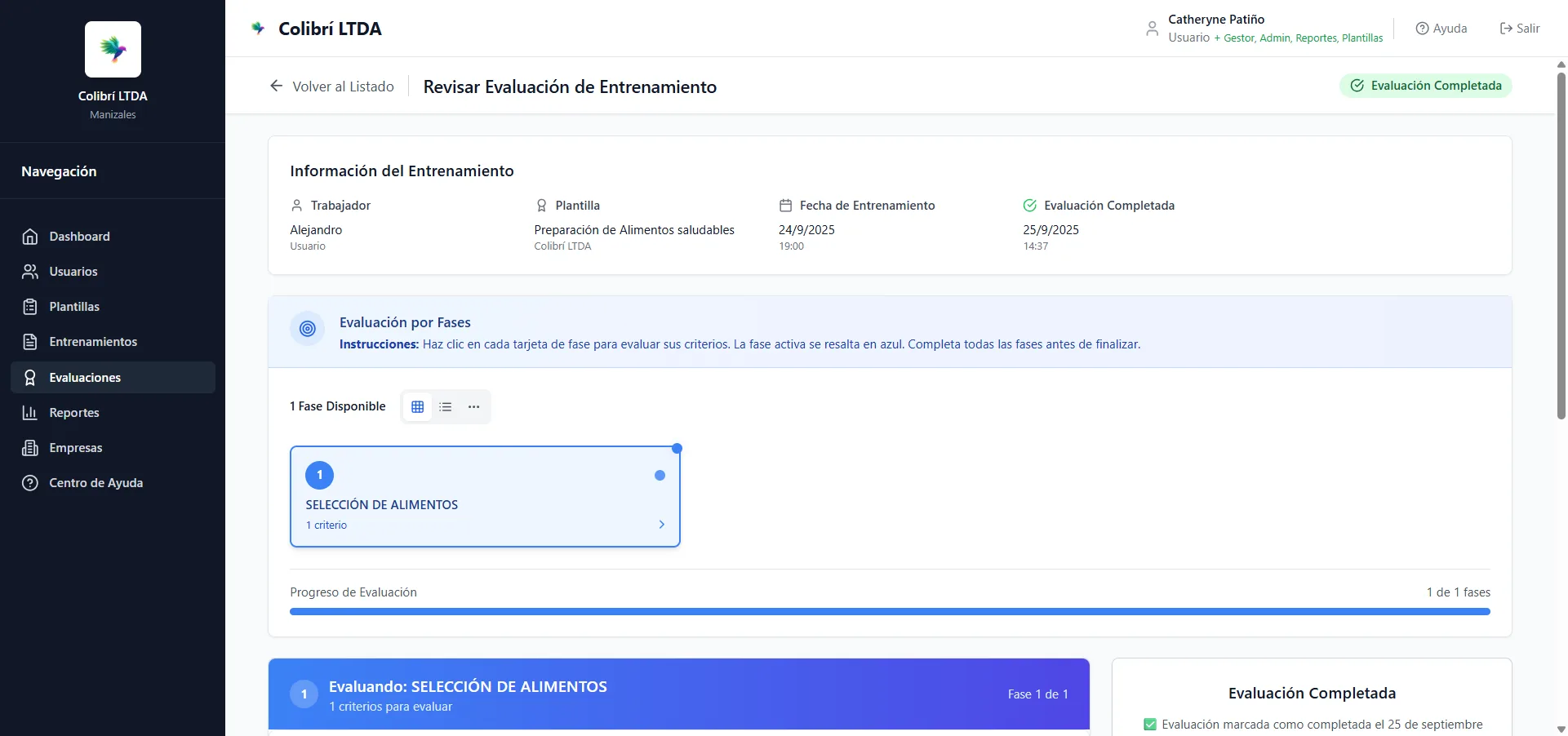Open the more options ellipsis for phases

[474, 407]
